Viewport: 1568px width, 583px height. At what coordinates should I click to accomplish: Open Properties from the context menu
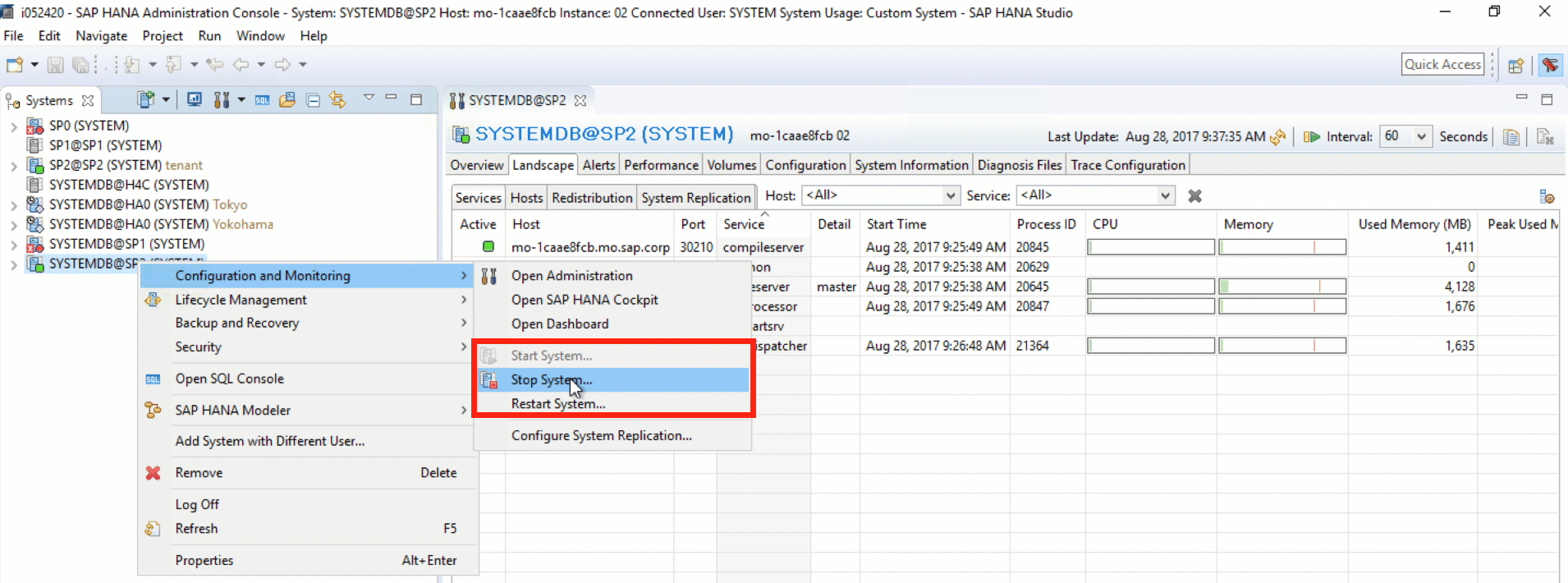(307, 560)
